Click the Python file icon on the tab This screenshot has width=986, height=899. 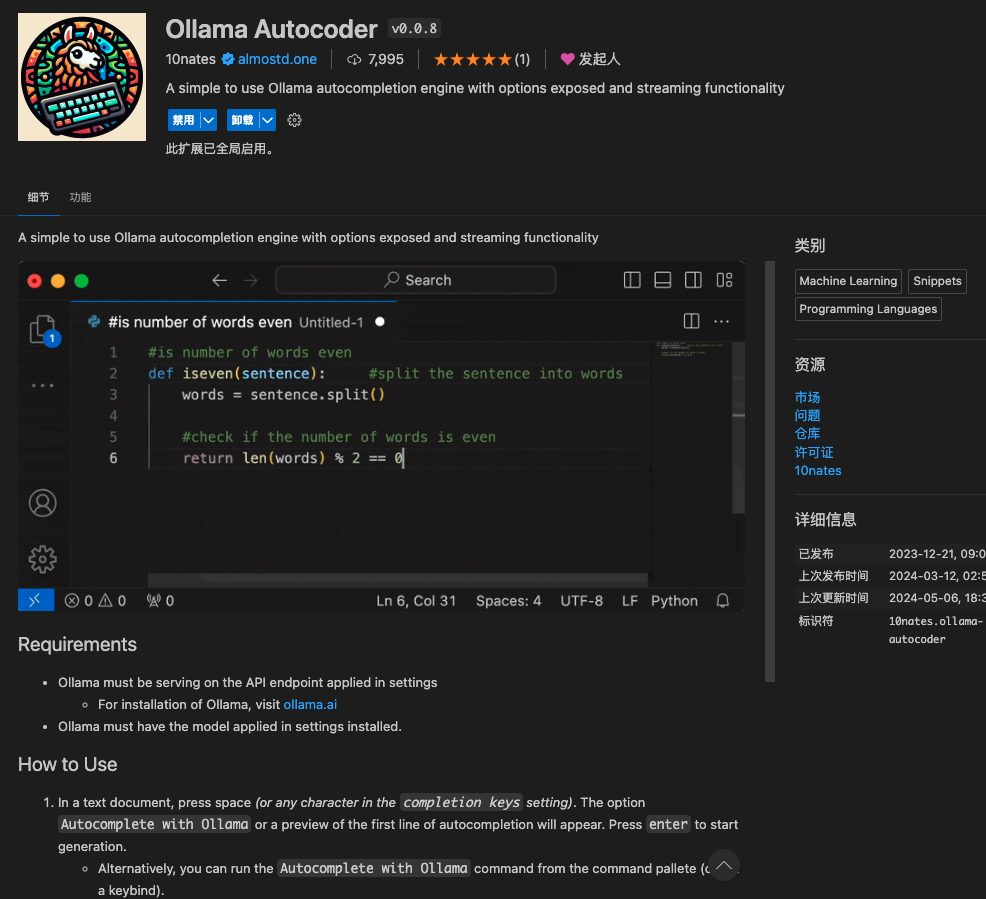(x=94, y=321)
